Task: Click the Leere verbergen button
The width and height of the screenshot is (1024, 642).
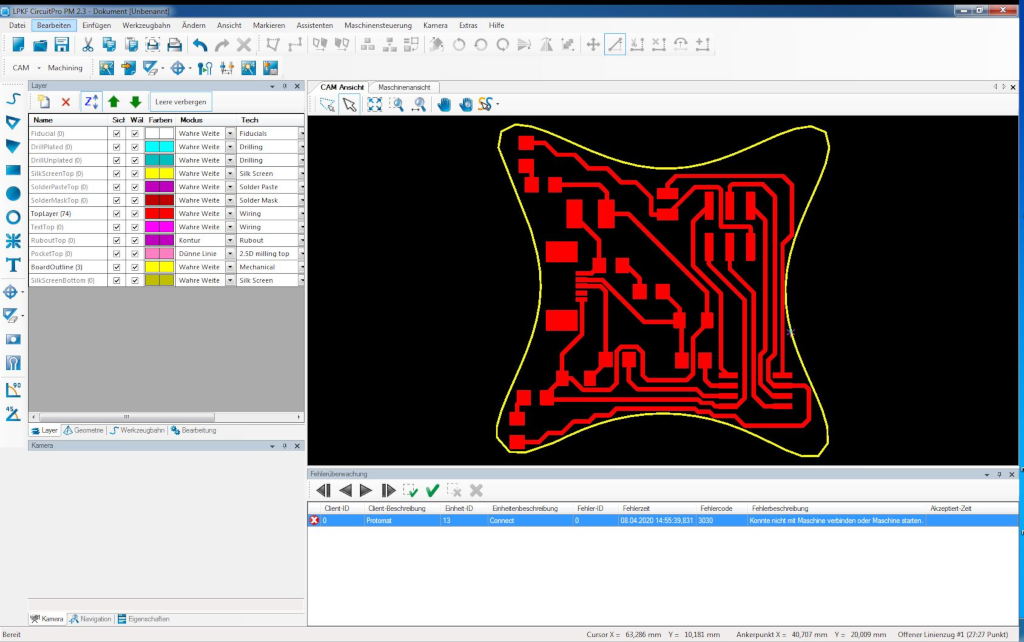Action: tap(181, 102)
